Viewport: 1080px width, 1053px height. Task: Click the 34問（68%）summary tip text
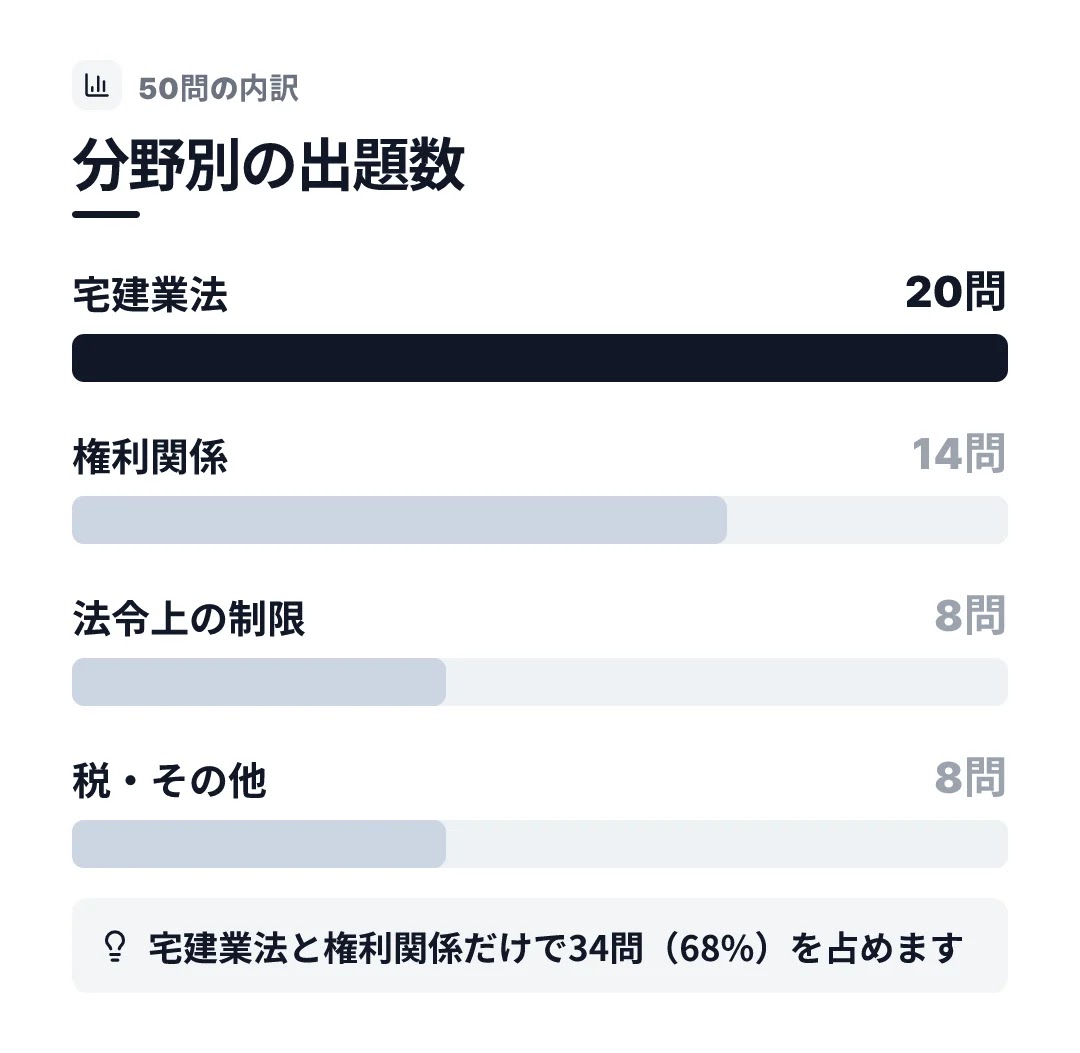pos(555,948)
